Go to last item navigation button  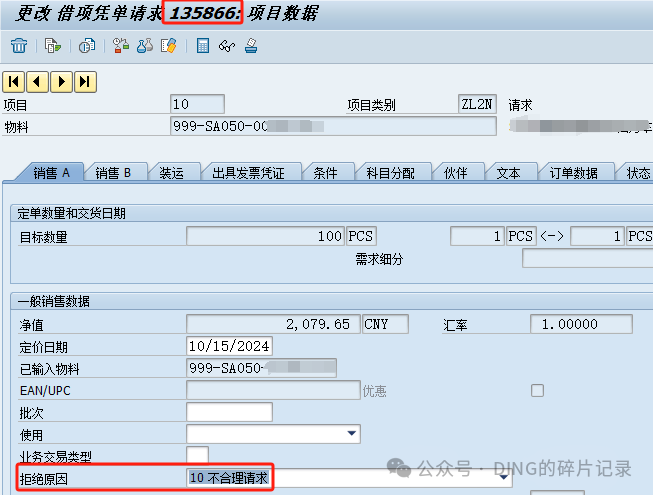[x=85, y=82]
